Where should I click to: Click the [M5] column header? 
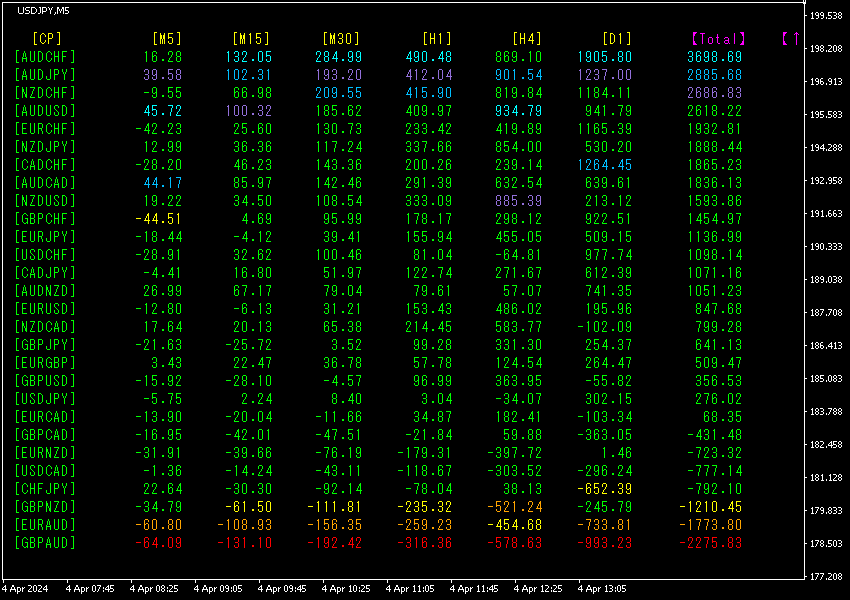[167, 38]
